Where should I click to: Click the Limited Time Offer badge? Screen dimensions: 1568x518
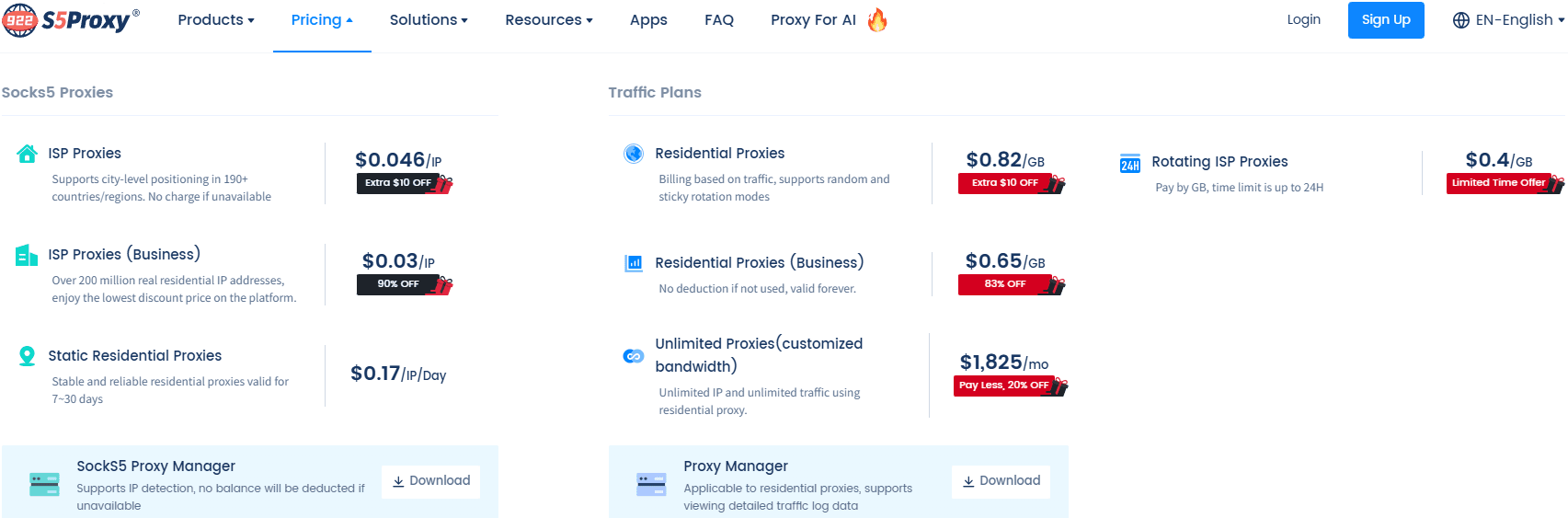(1499, 183)
